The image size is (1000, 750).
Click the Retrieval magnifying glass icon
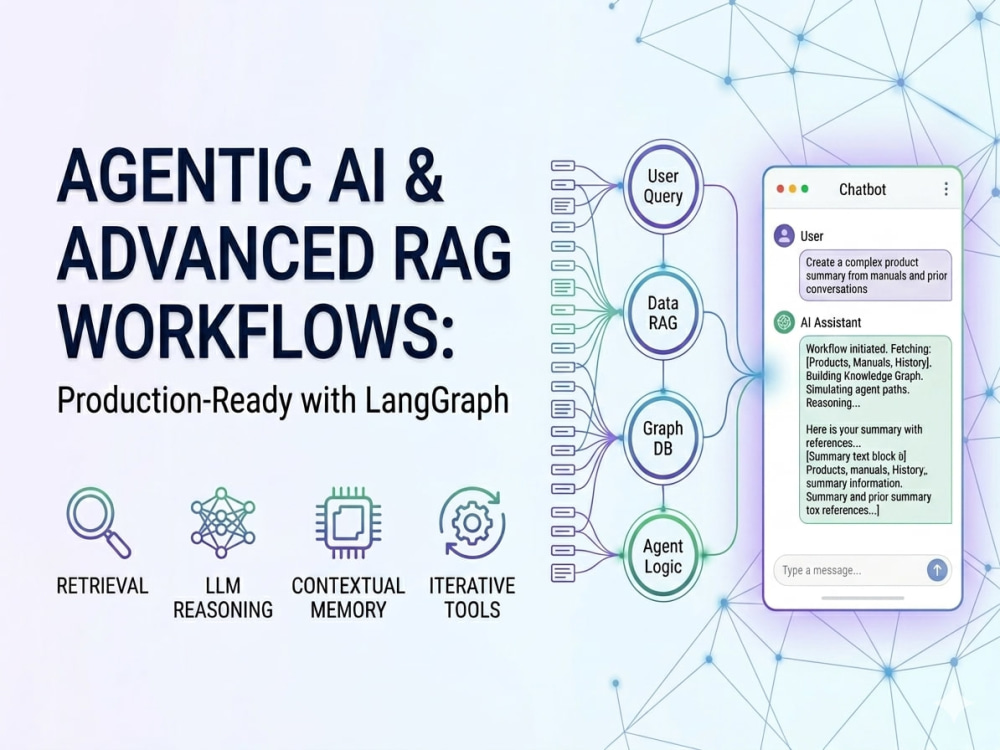click(98, 522)
